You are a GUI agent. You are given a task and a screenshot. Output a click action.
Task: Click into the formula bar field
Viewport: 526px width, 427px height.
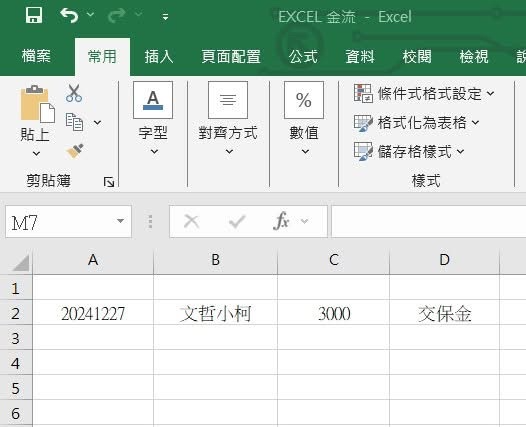[x=429, y=222]
